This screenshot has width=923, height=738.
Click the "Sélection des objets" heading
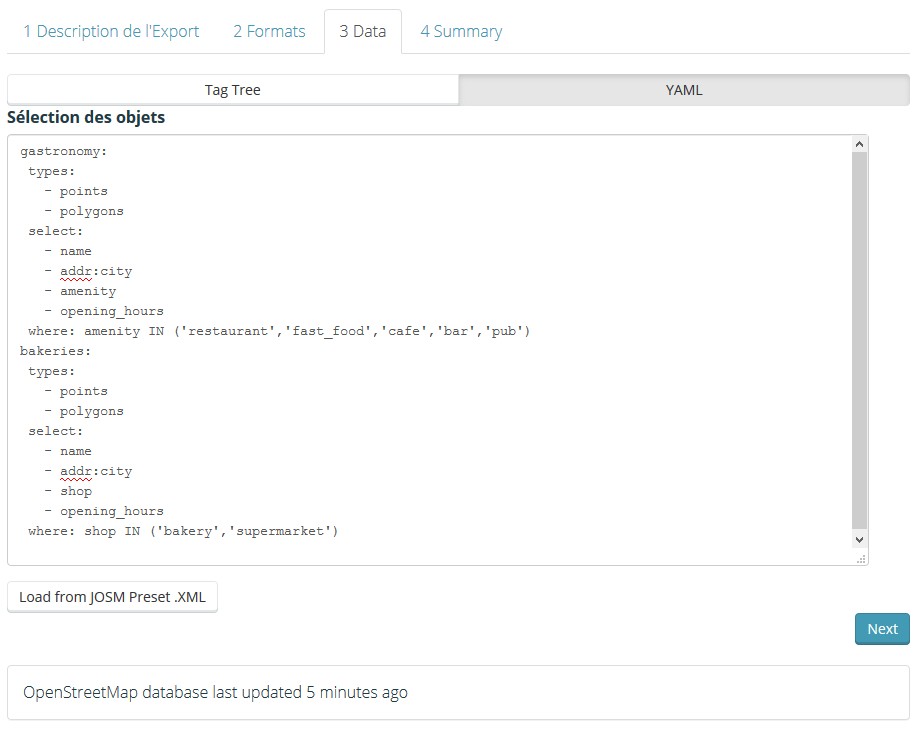(86, 118)
